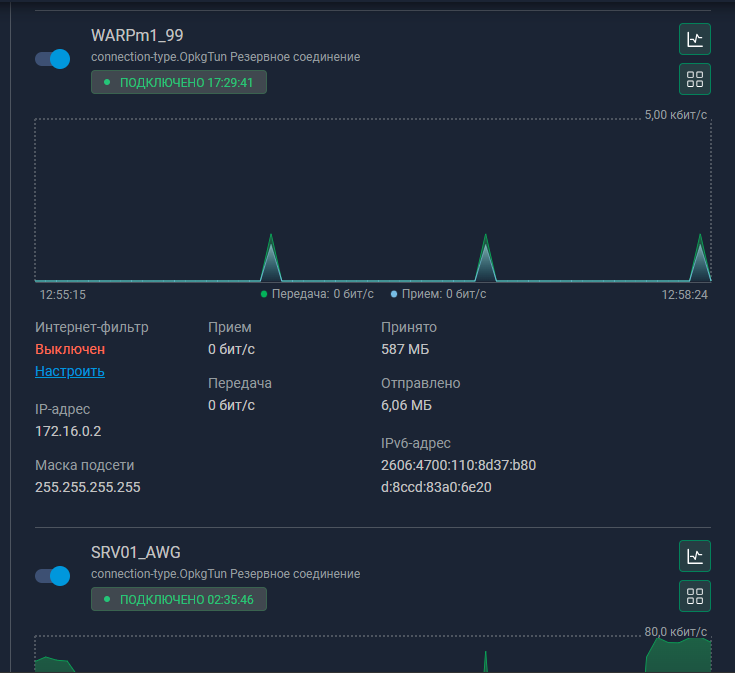
Task: Select the SRV01_AWG connection title
Action: point(136,552)
